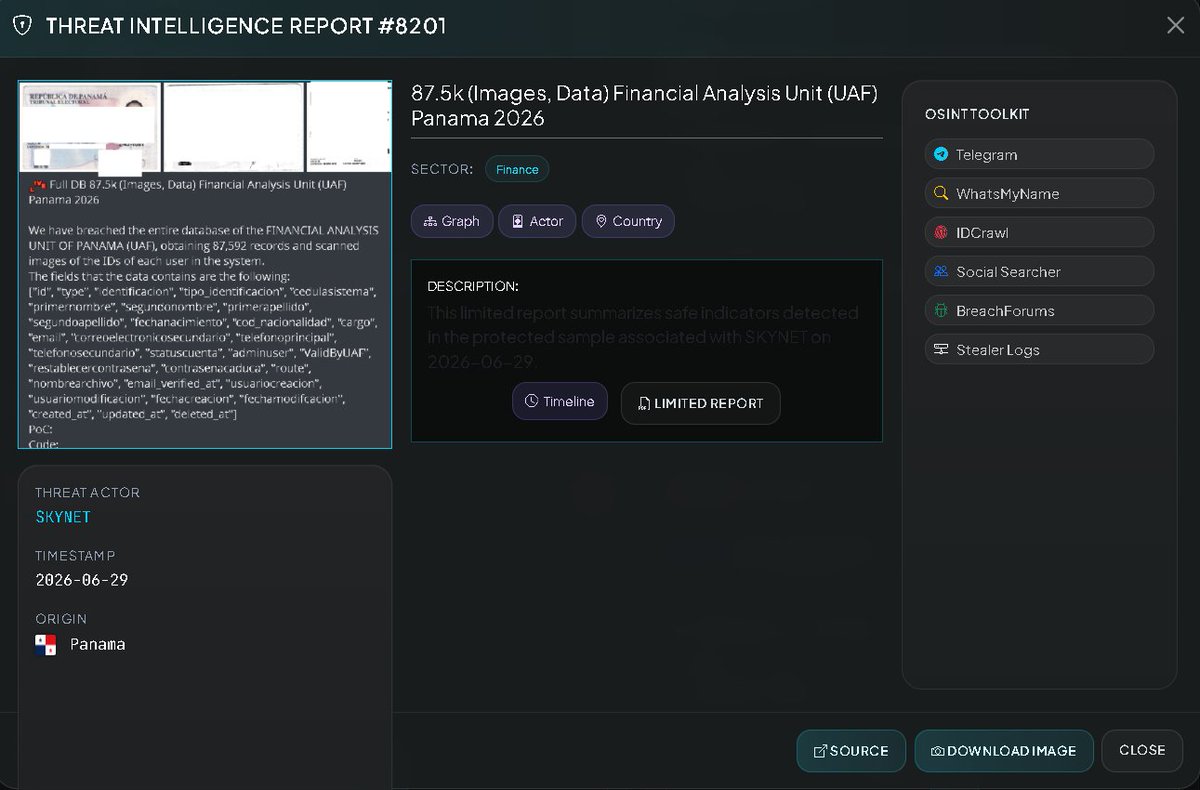Click the SECTOR label
The height and width of the screenshot is (790, 1200).
pyautogui.click(x=442, y=169)
